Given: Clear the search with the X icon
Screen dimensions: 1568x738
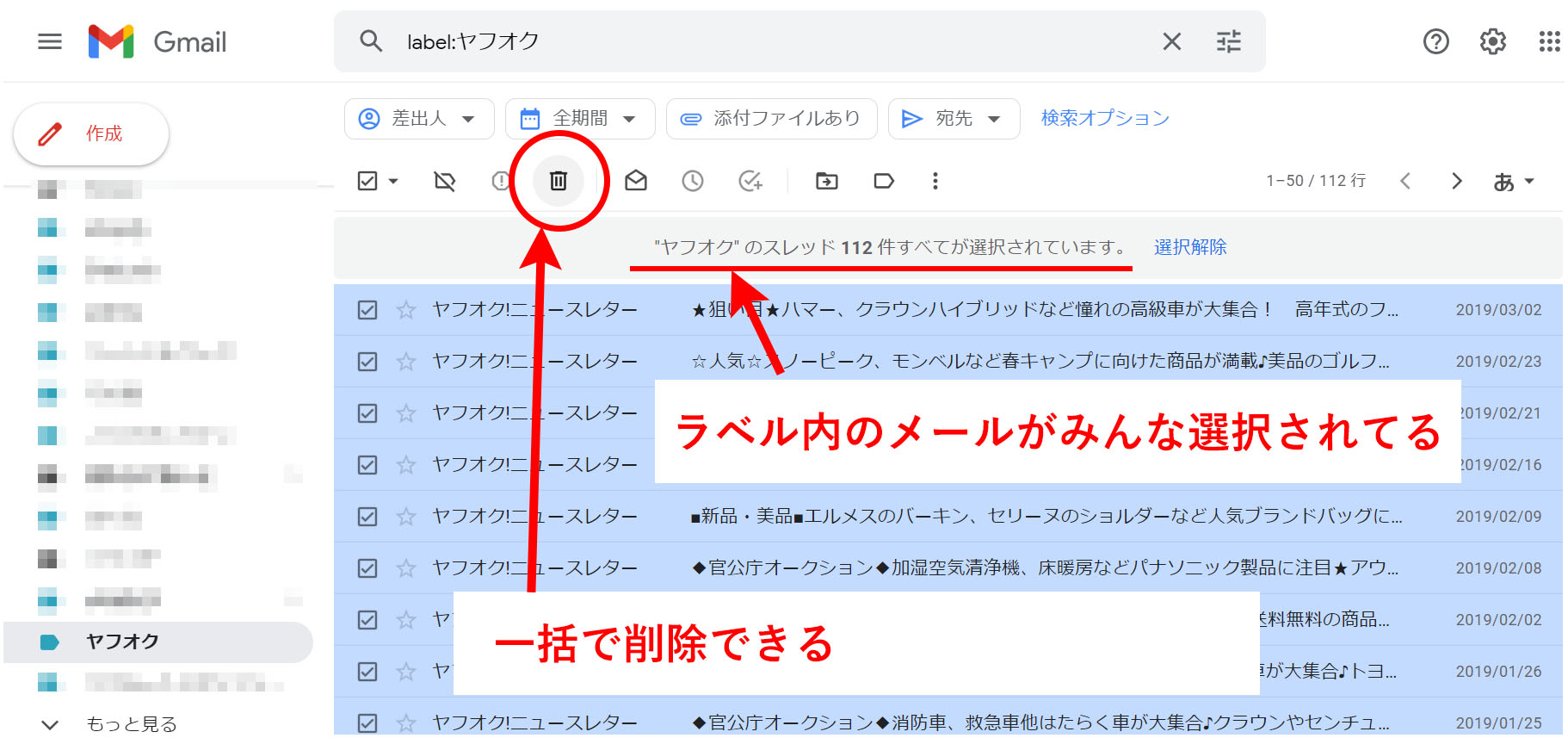Looking at the screenshot, I should [x=1171, y=41].
